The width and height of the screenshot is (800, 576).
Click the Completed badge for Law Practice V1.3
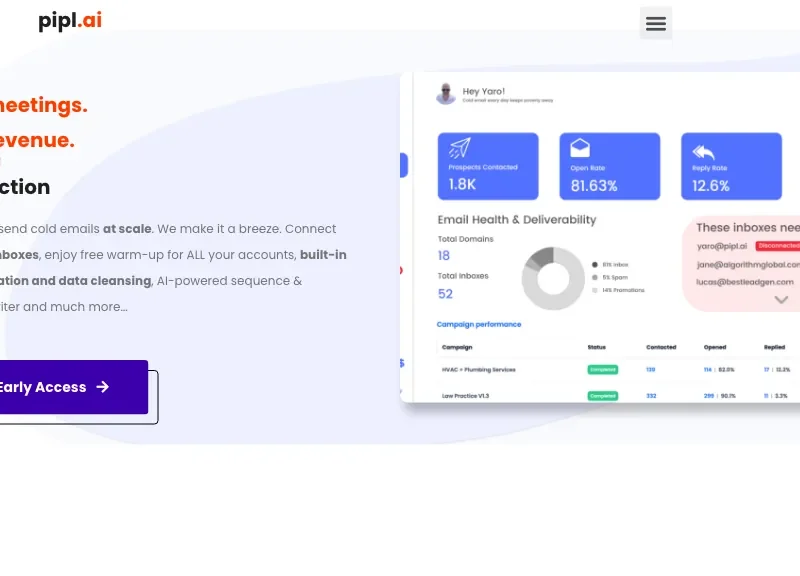(603, 396)
